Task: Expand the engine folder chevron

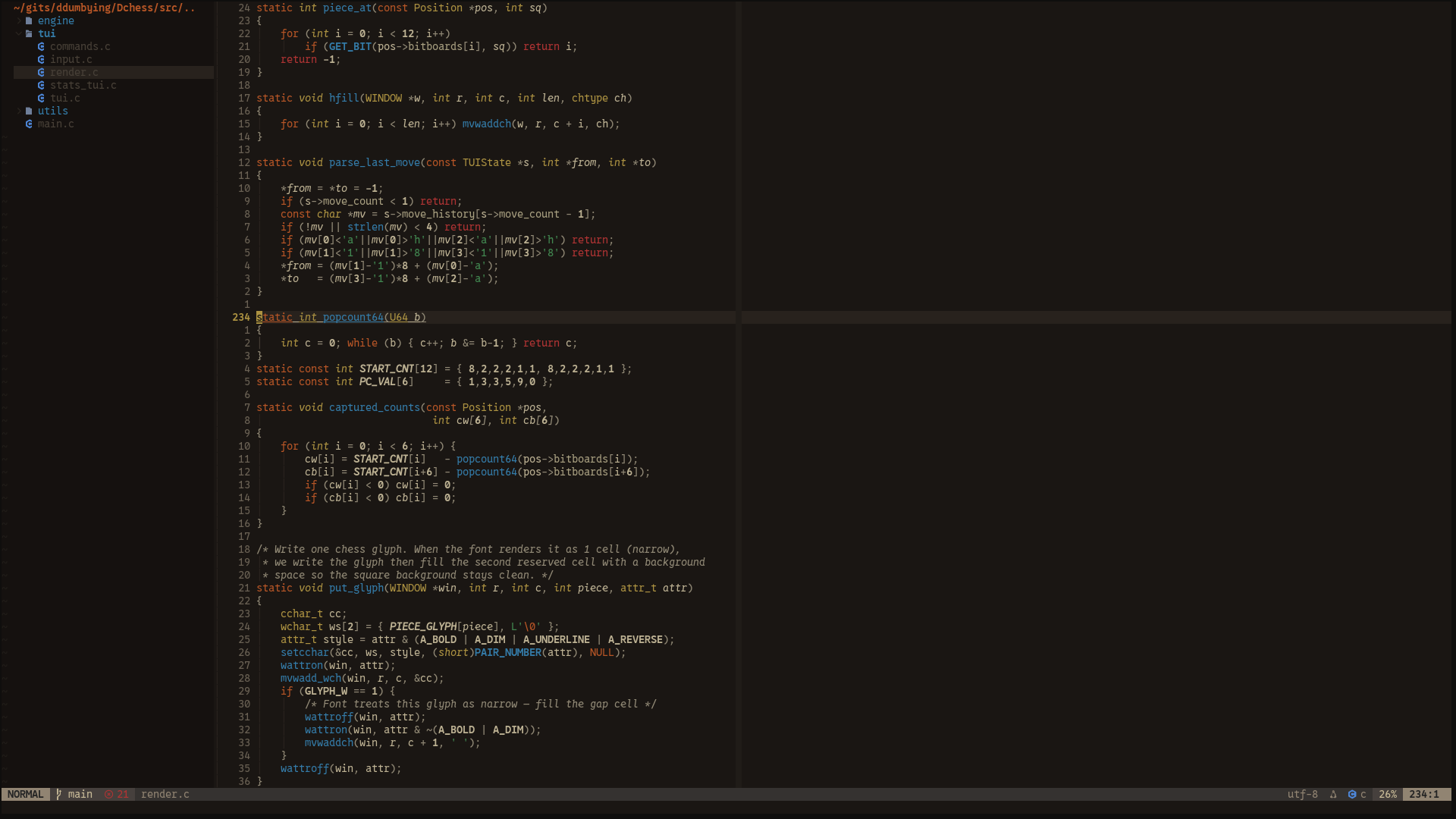Action: [x=19, y=21]
